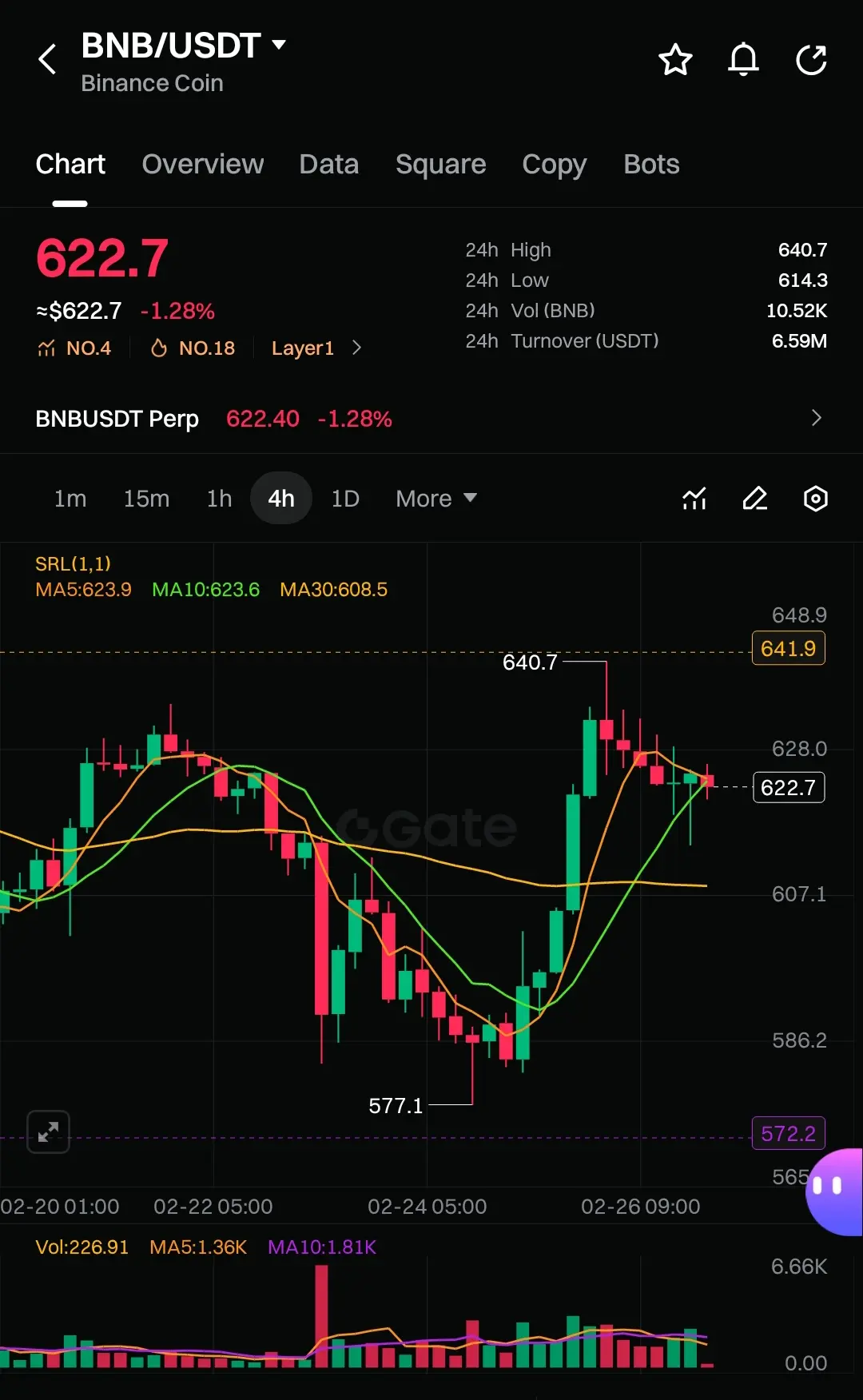Switch to the Chart tab
Viewport: 863px width, 1400px height.
pos(70,164)
